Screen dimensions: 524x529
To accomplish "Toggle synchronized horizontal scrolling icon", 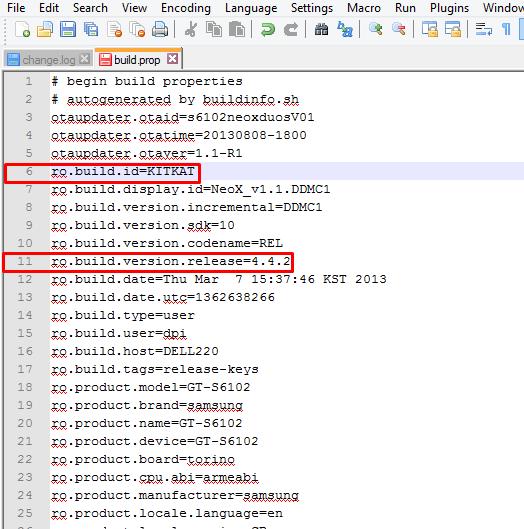I will coord(452,29).
